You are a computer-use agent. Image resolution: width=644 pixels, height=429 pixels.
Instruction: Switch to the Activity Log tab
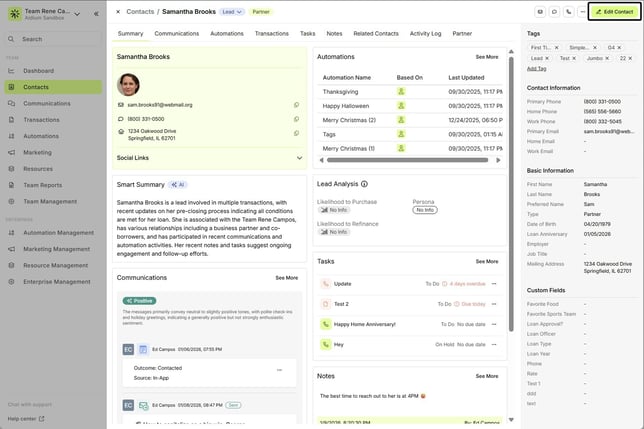425,33
